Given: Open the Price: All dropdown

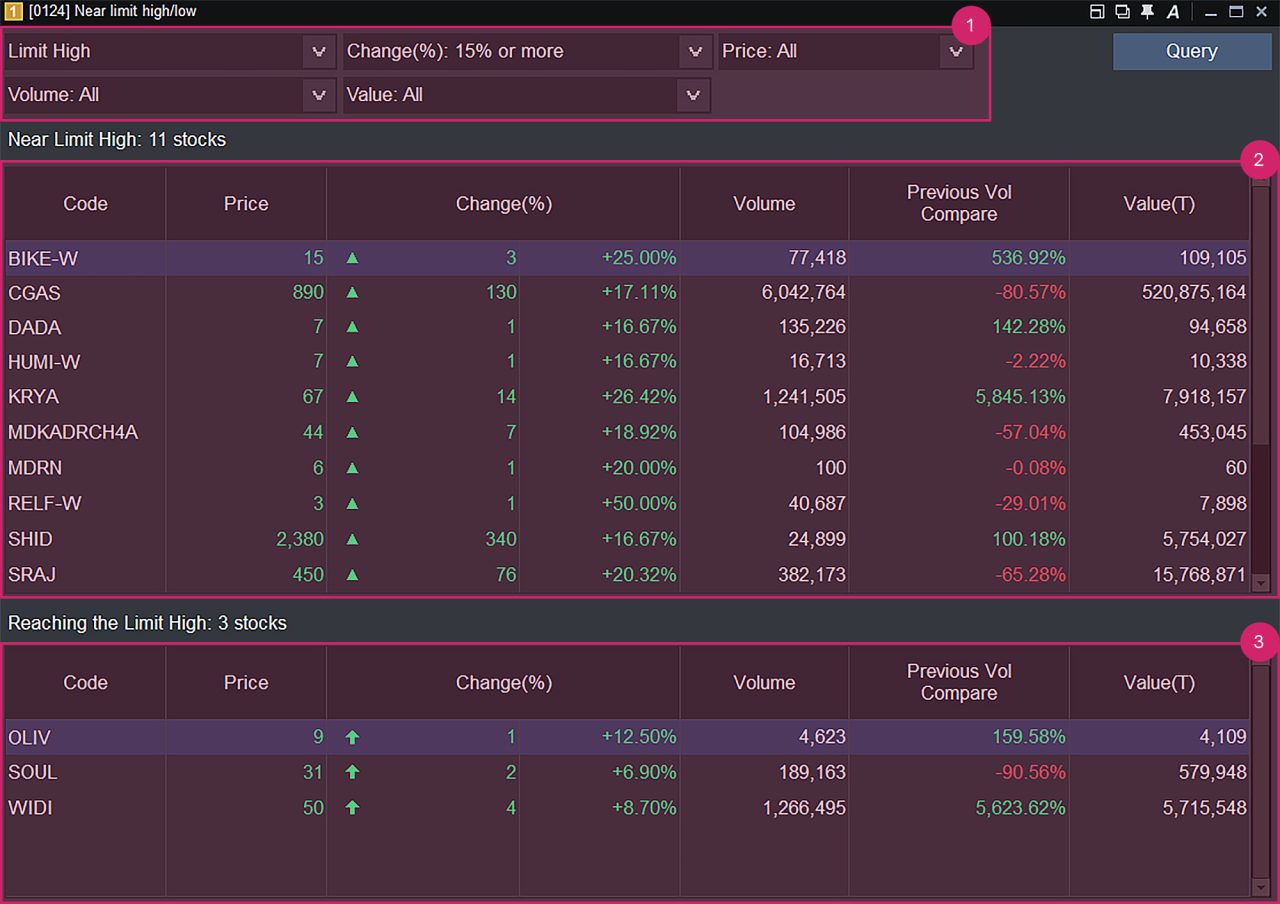Looking at the screenshot, I should tap(955, 51).
